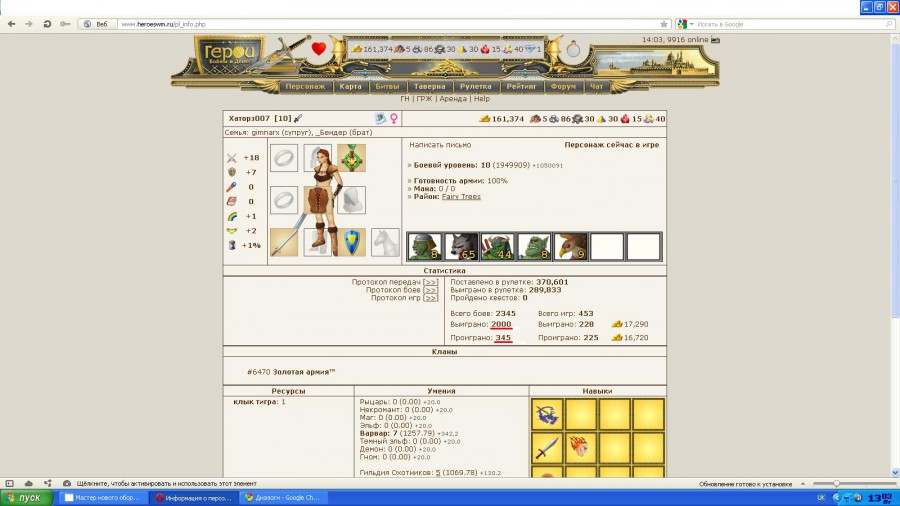Click the browser back arrow
The height and width of the screenshot is (506, 900).
[x=11, y=24]
